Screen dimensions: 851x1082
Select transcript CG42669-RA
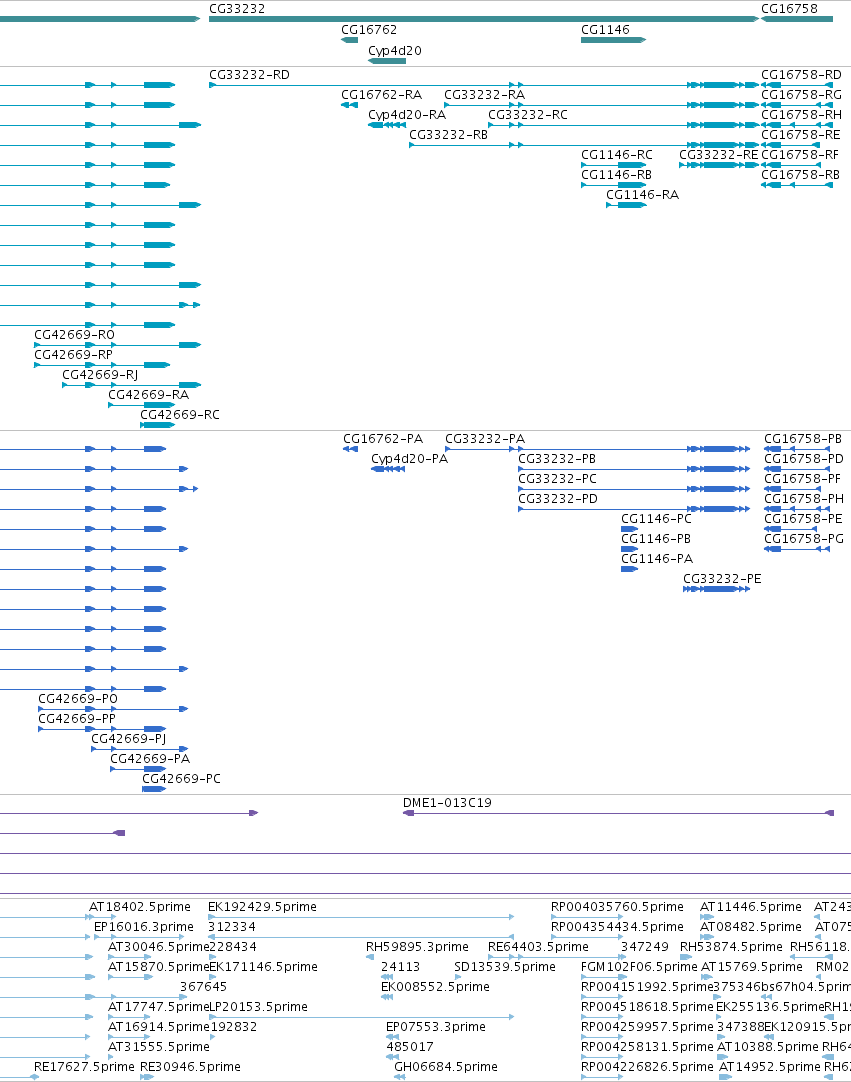coord(148,395)
